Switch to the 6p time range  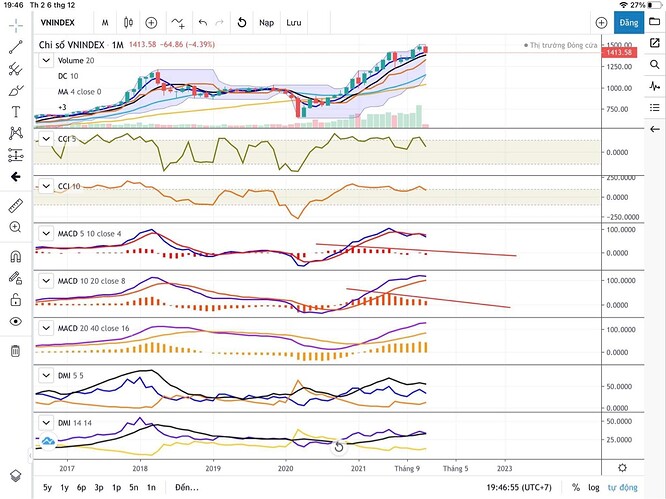(81, 487)
